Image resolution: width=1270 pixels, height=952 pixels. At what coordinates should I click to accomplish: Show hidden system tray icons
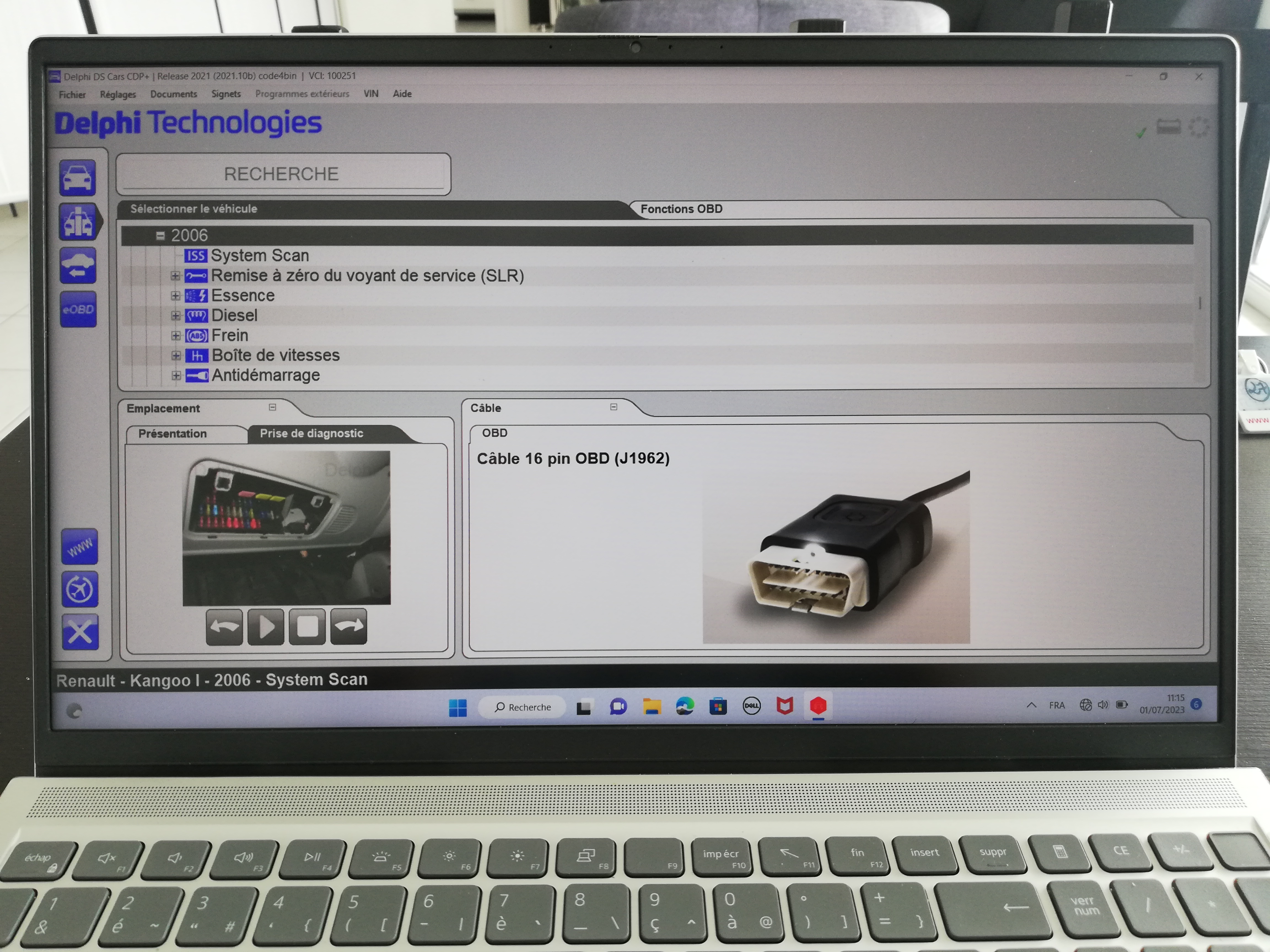coord(1031,705)
